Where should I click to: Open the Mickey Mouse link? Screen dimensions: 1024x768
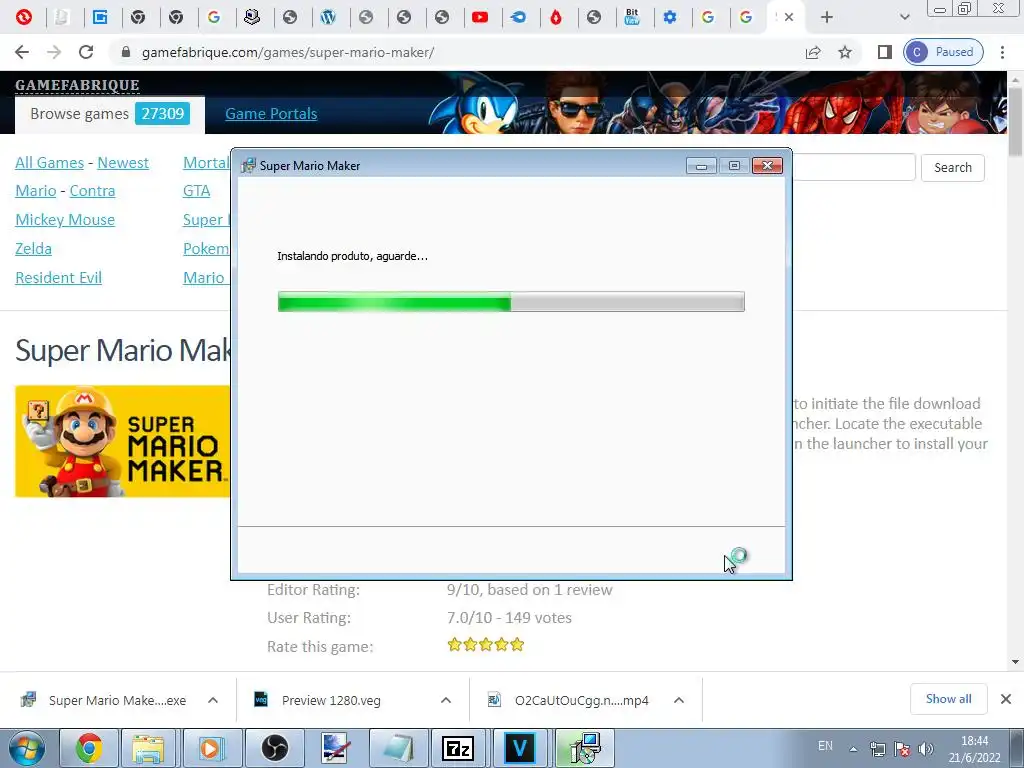pos(65,220)
